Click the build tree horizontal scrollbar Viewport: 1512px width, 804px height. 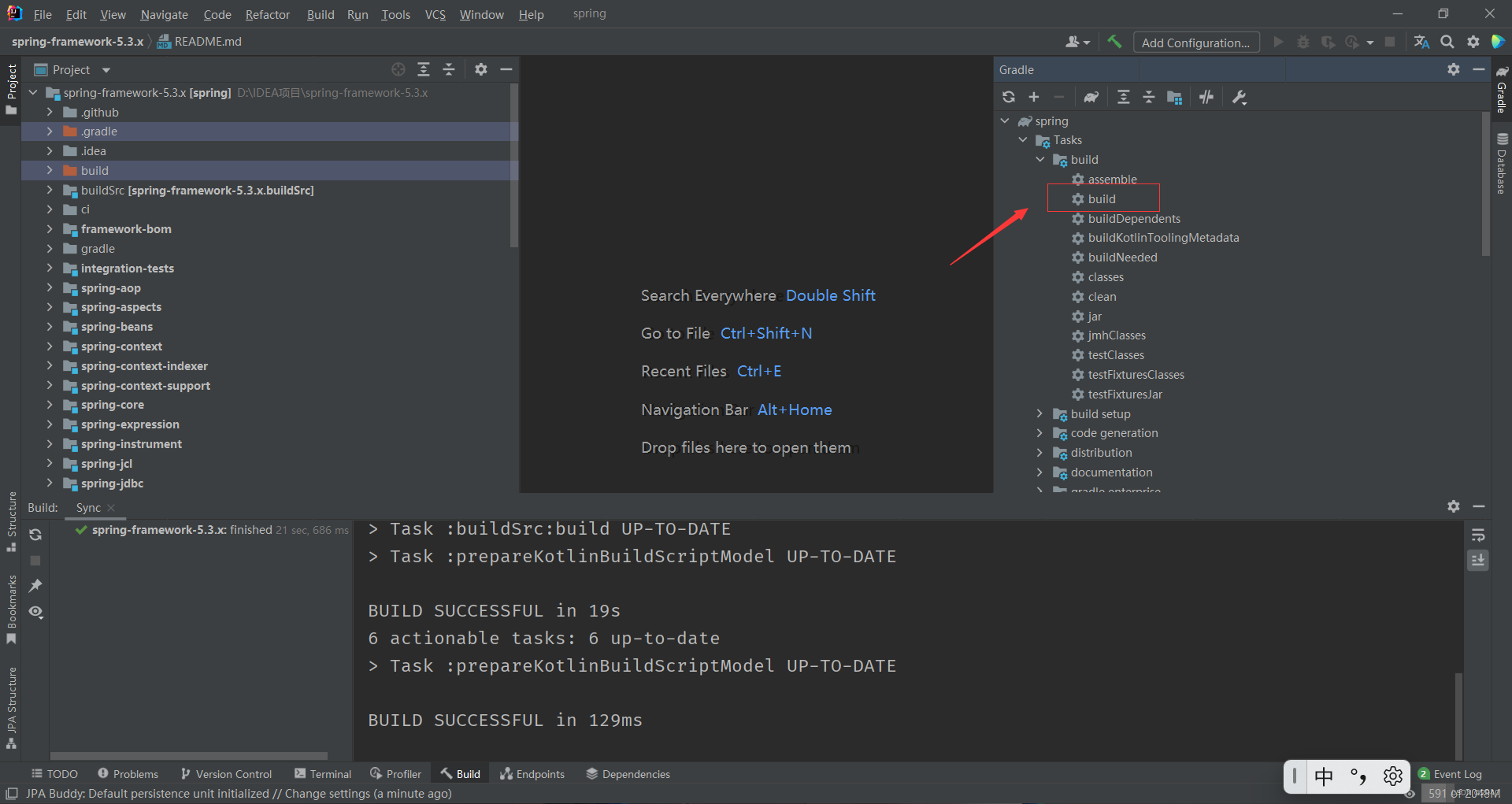point(189,755)
